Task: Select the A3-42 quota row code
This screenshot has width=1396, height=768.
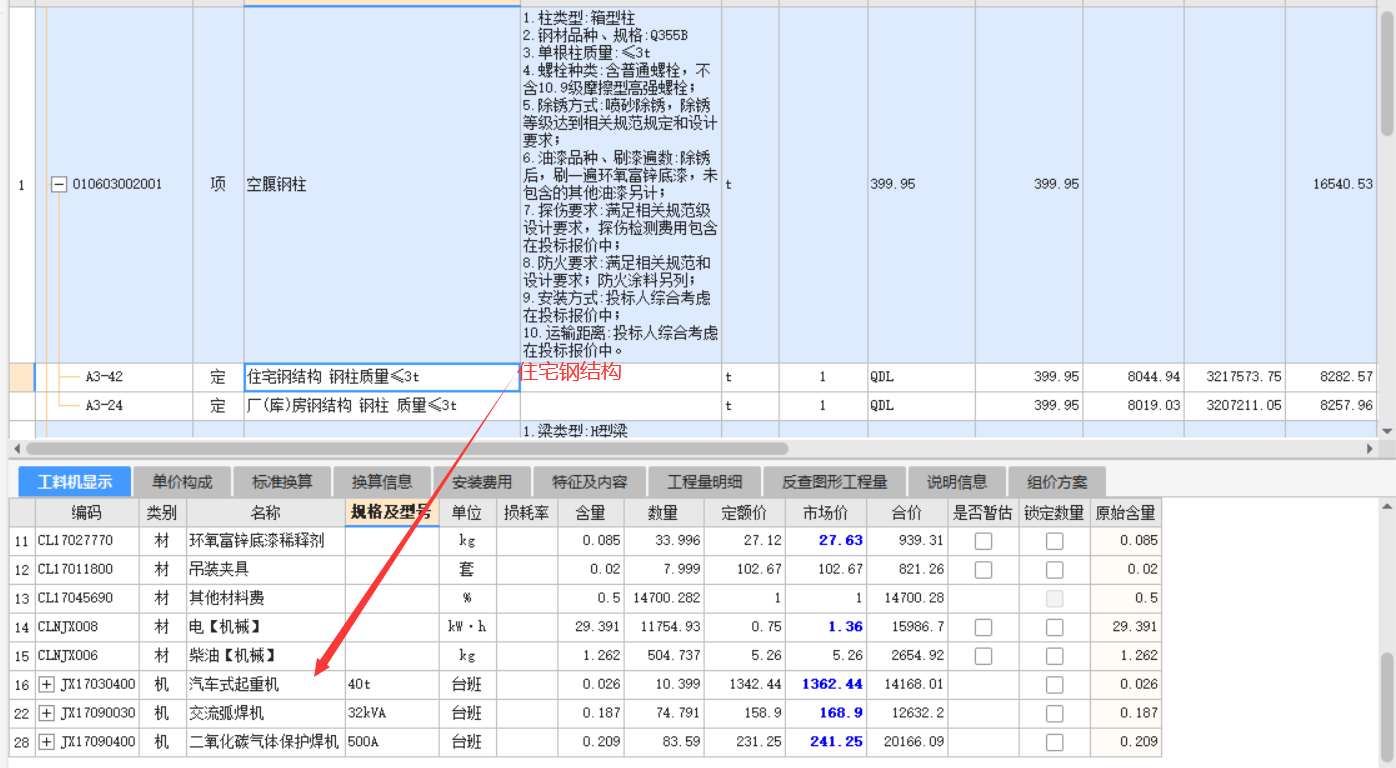Action: [x=104, y=377]
